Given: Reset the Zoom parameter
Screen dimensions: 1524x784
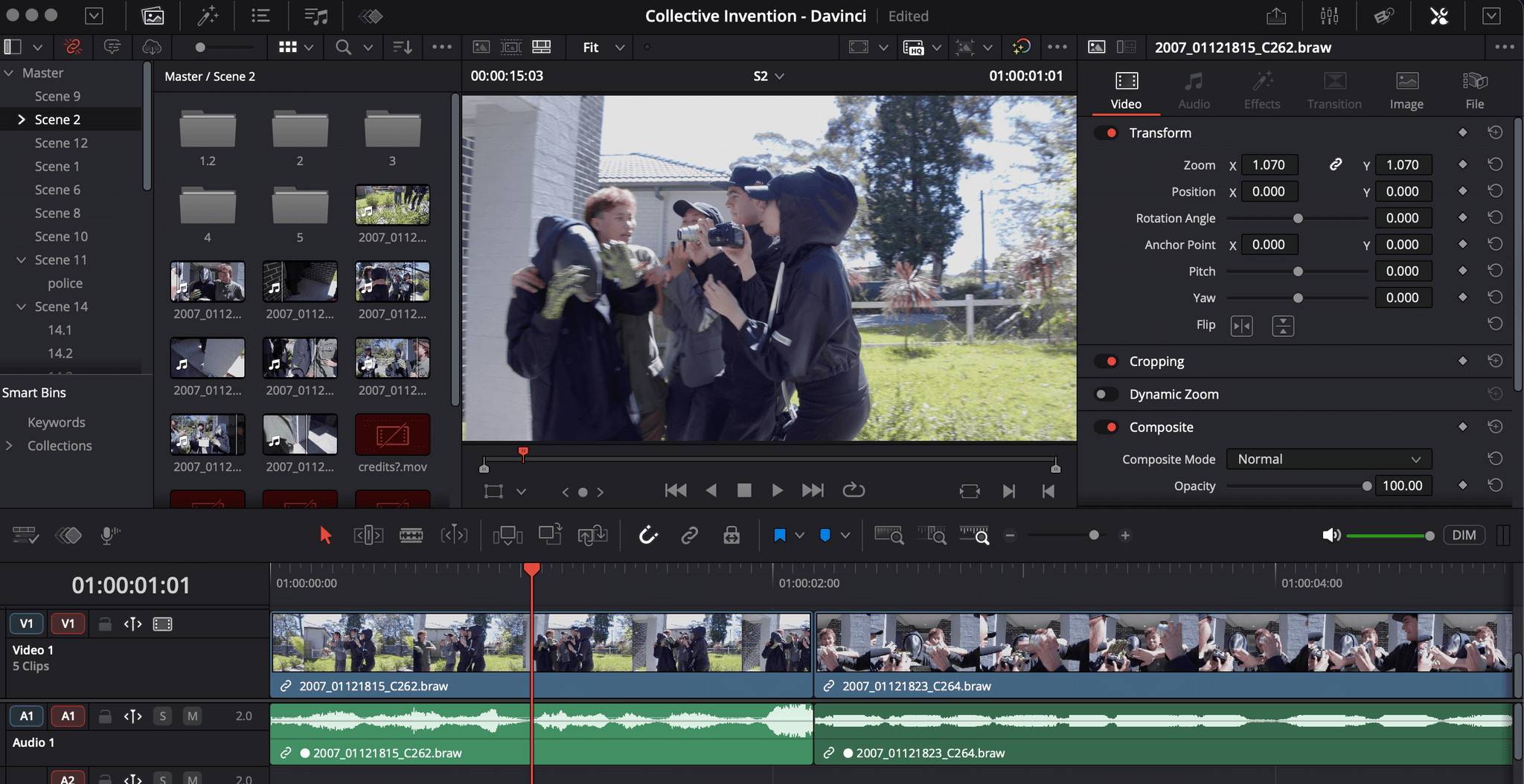Looking at the screenshot, I should coord(1494,165).
